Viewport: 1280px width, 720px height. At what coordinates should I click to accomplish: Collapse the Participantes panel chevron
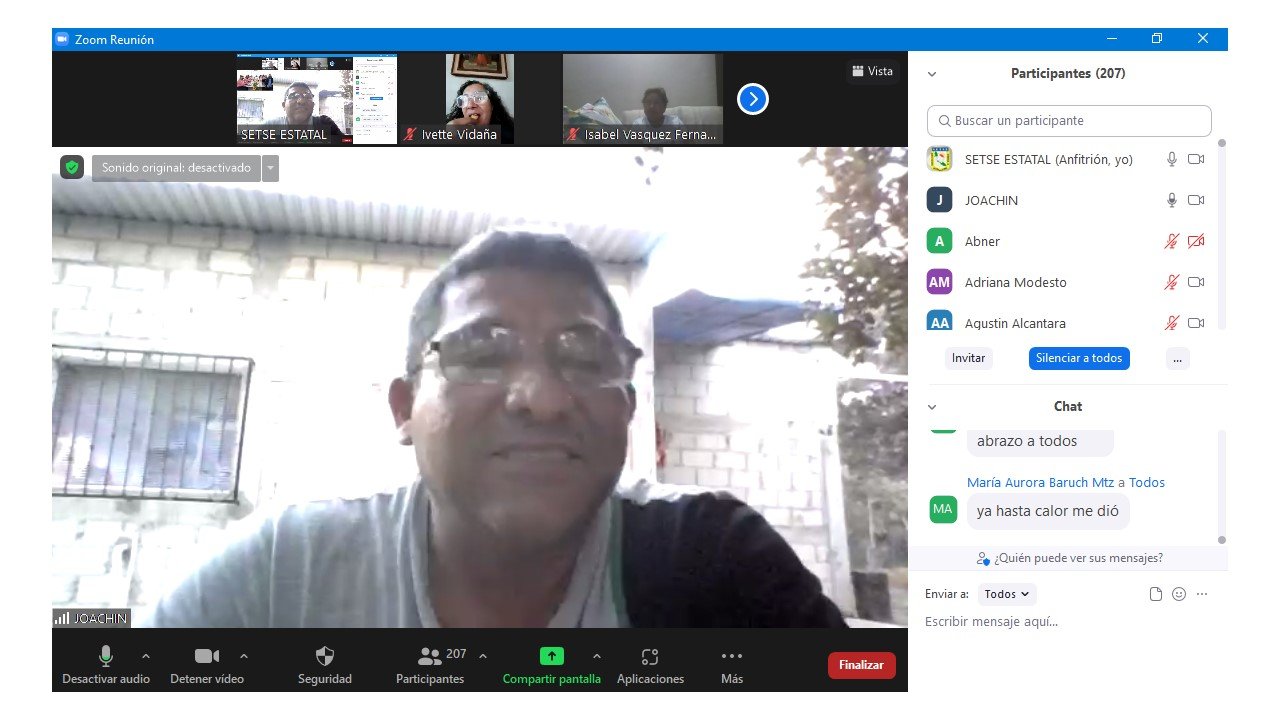pyautogui.click(x=932, y=74)
